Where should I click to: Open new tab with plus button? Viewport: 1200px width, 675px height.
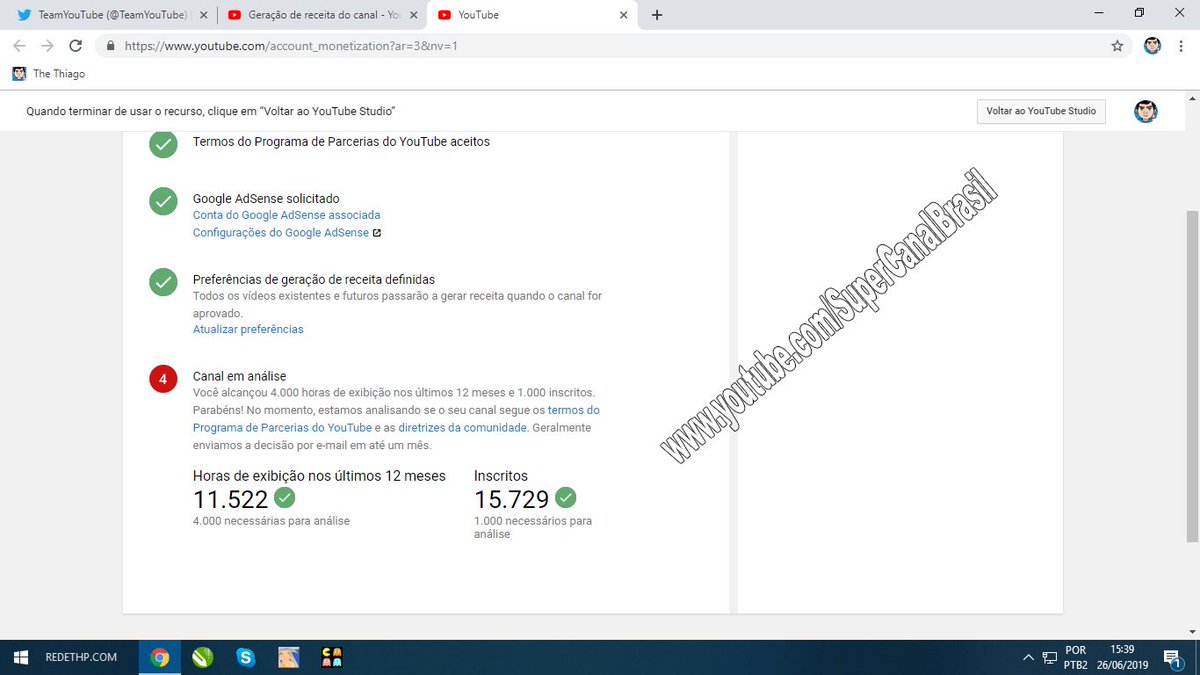(657, 15)
